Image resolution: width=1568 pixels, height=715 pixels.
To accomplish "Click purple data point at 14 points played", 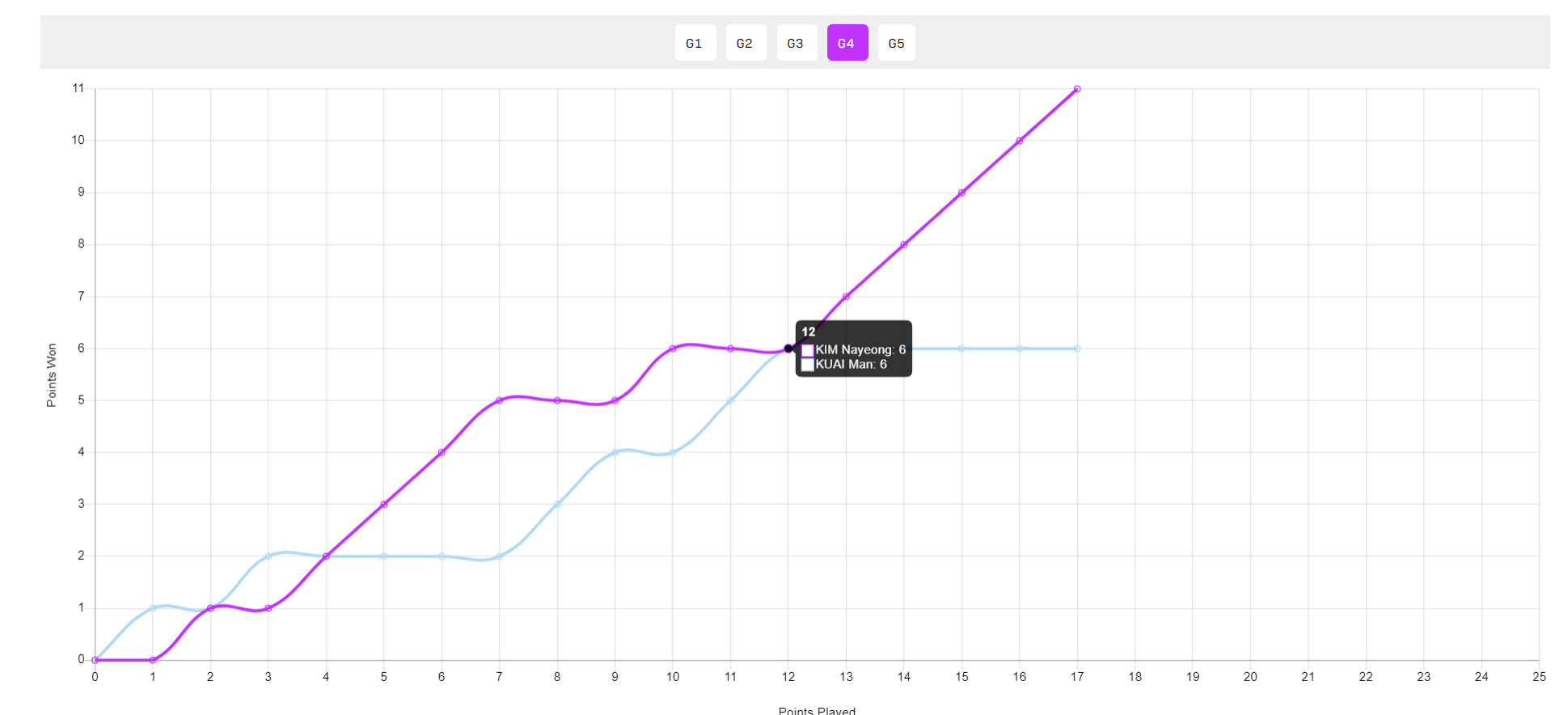I will coord(904,244).
